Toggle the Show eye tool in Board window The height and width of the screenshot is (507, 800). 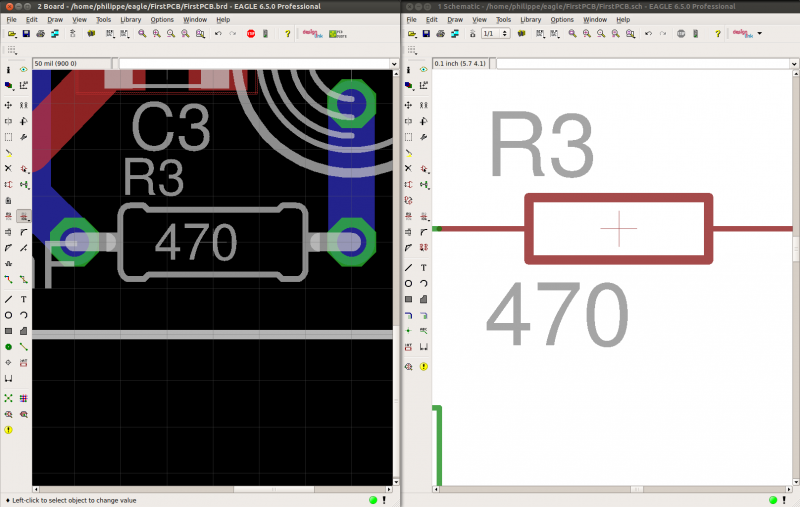[23, 70]
